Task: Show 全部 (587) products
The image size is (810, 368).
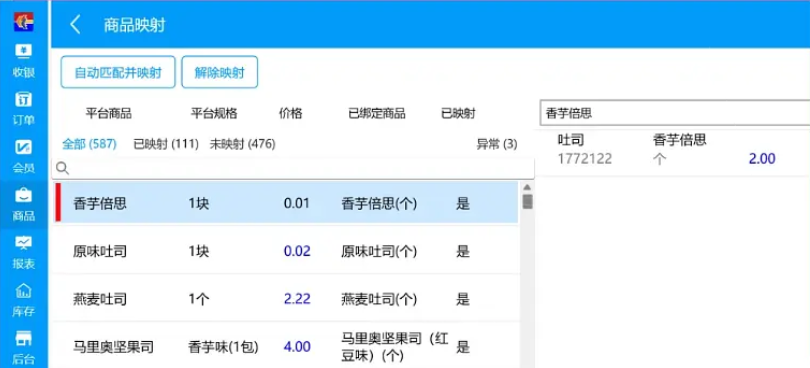Action: pyautogui.click(x=89, y=144)
